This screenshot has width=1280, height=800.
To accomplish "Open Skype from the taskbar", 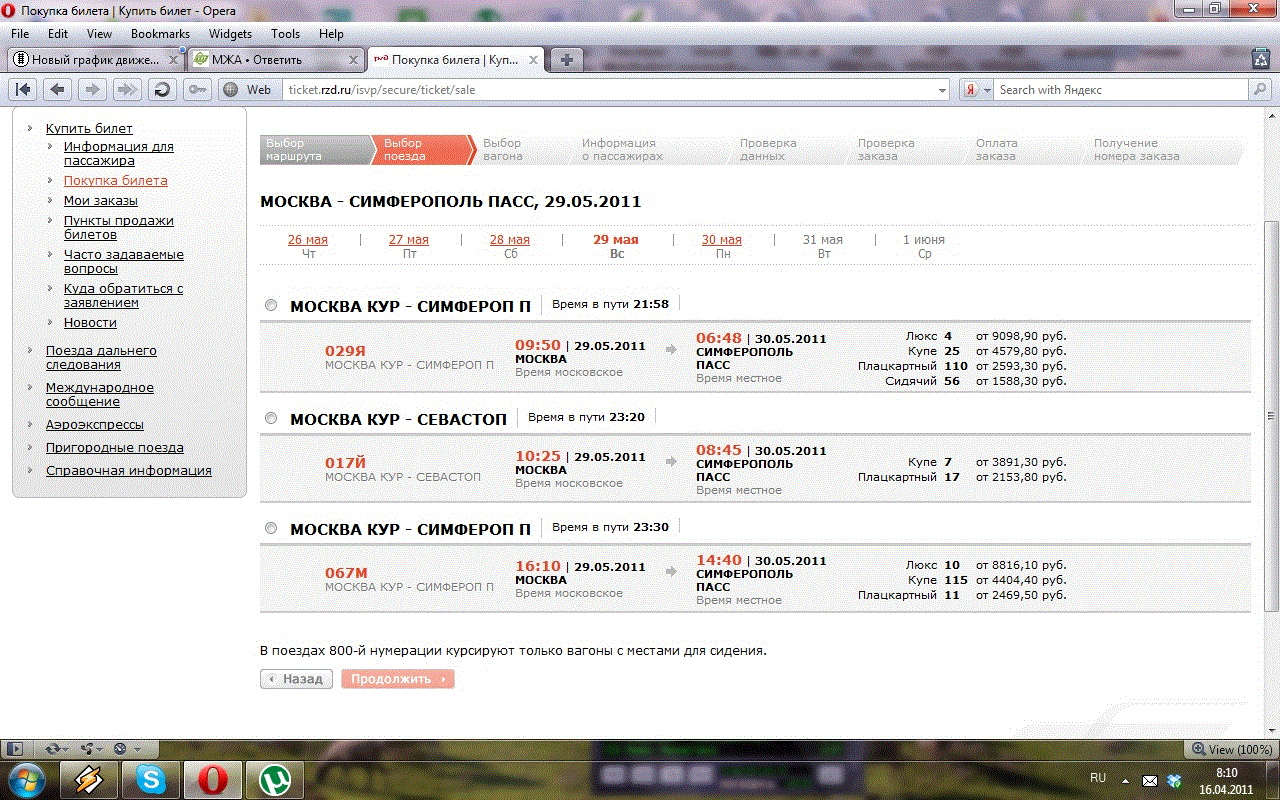I will pos(151,778).
